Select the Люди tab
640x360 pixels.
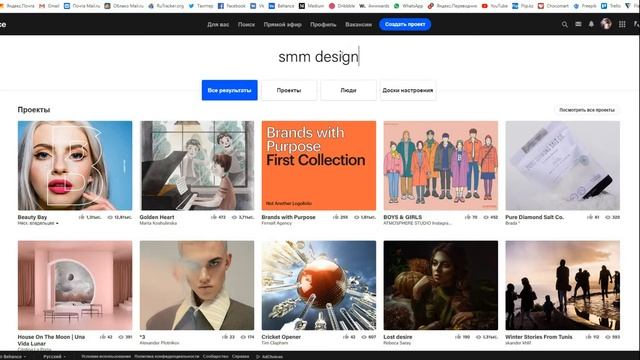coord(348,90)
